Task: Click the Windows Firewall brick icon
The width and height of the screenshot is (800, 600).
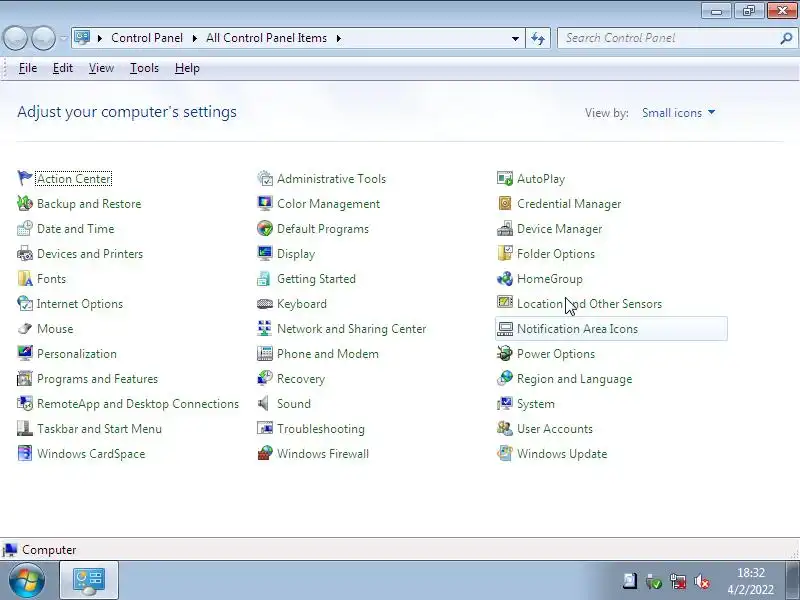Action: [265, 454]
